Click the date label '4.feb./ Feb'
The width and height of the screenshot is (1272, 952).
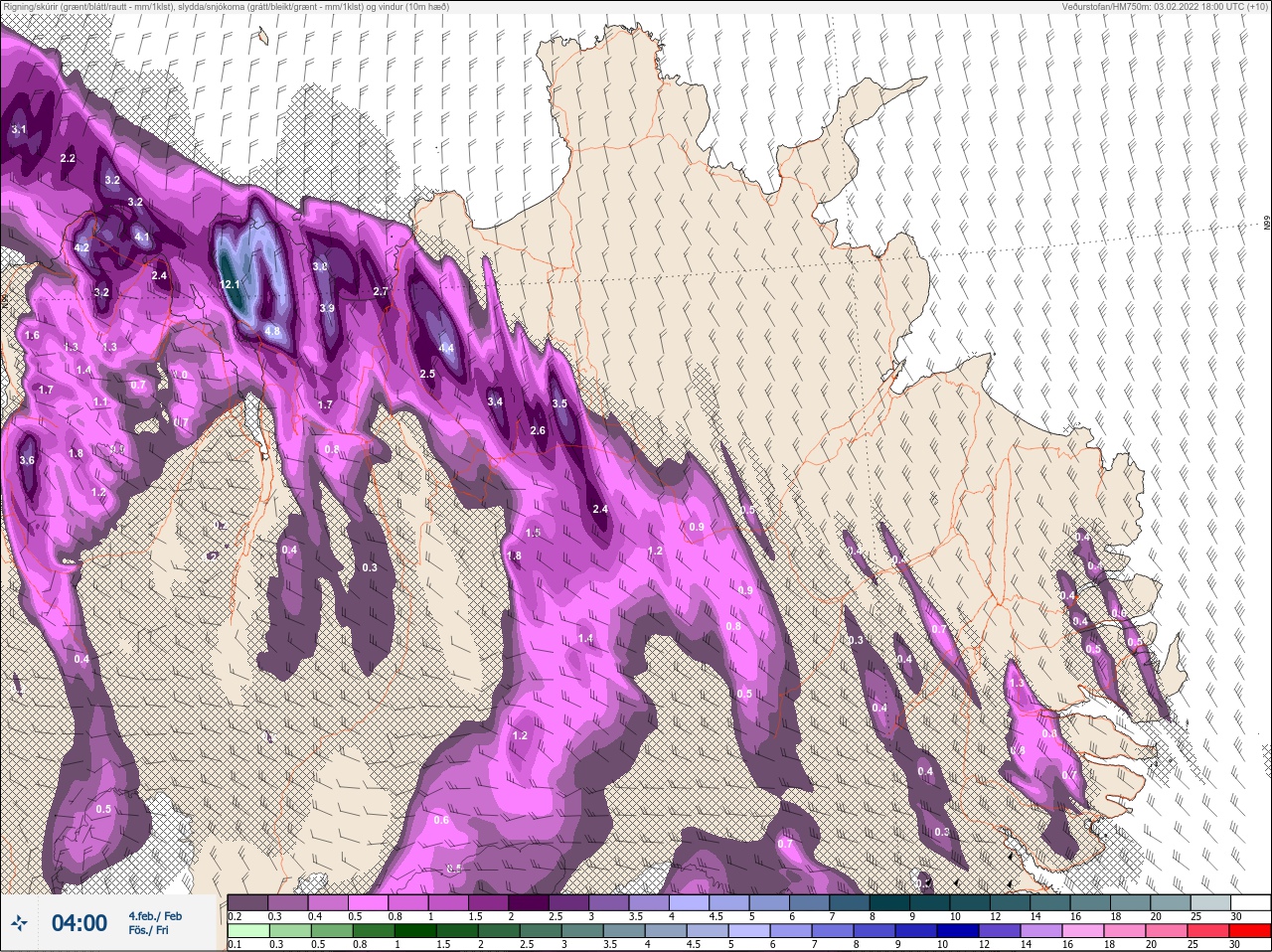pos(154,915)
